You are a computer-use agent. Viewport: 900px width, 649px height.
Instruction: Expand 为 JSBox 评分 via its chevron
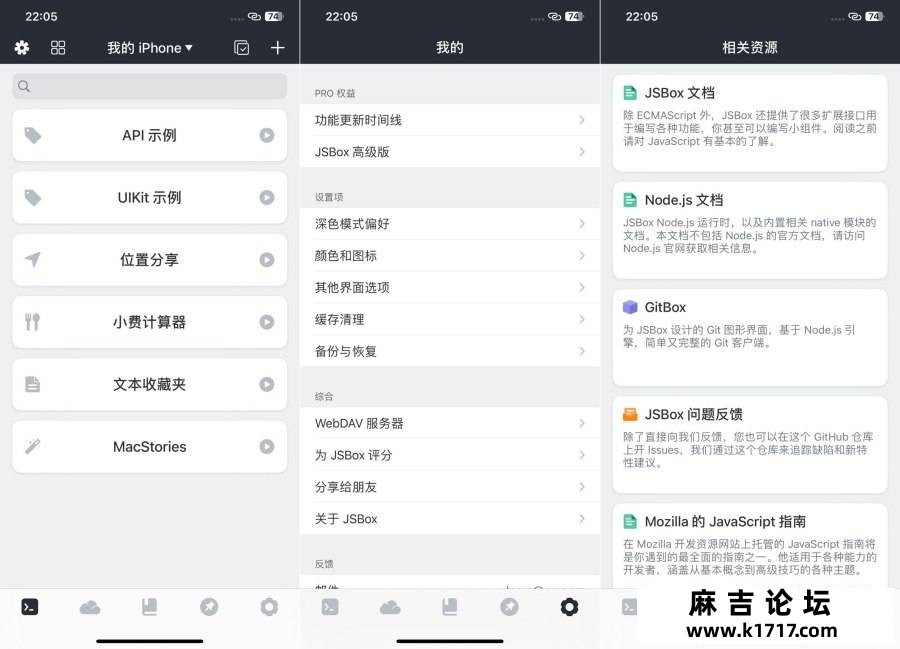coord(582,455)
